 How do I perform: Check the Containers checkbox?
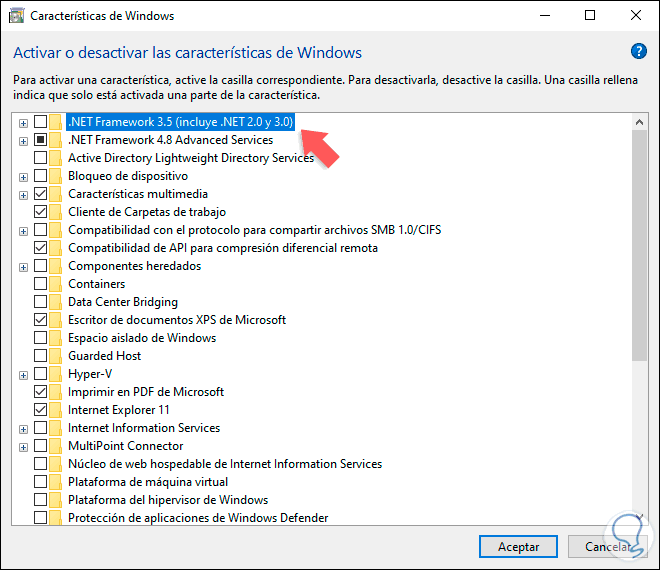(x=40, y=284)
